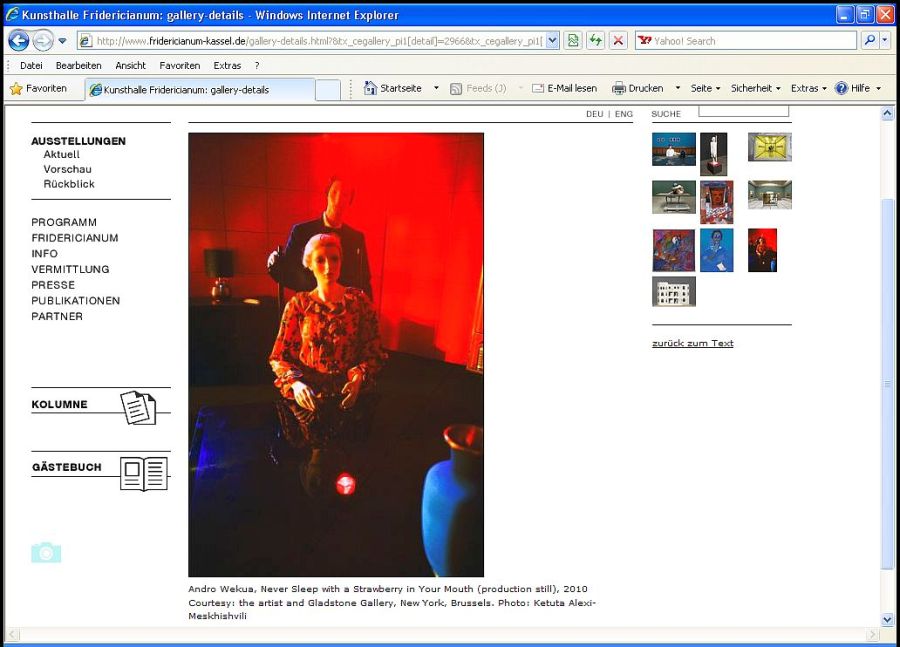
Task: Open the Datei menu
Action: pos(31,65)
